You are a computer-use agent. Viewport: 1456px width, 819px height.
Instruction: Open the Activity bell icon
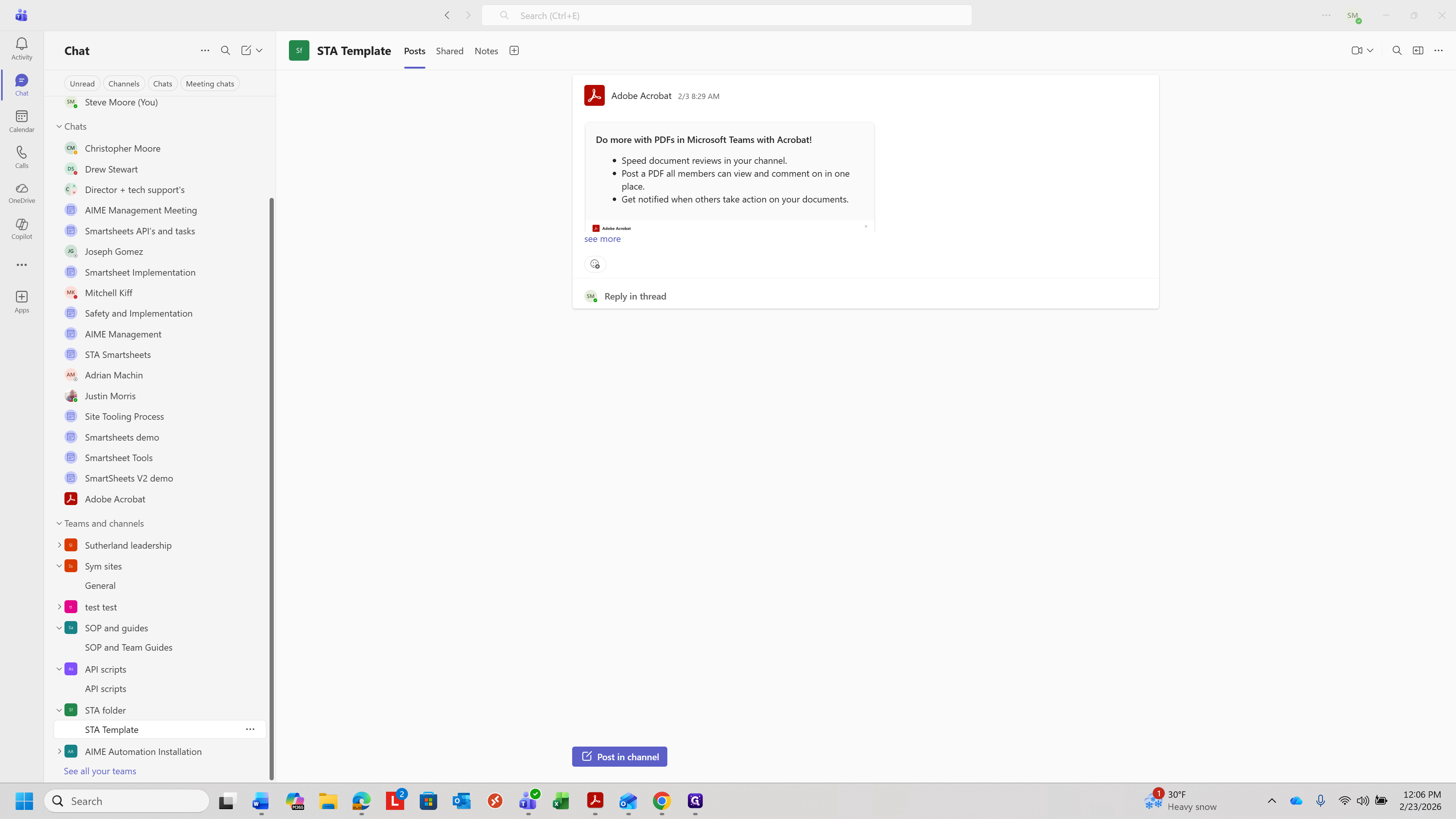point(22,48)
